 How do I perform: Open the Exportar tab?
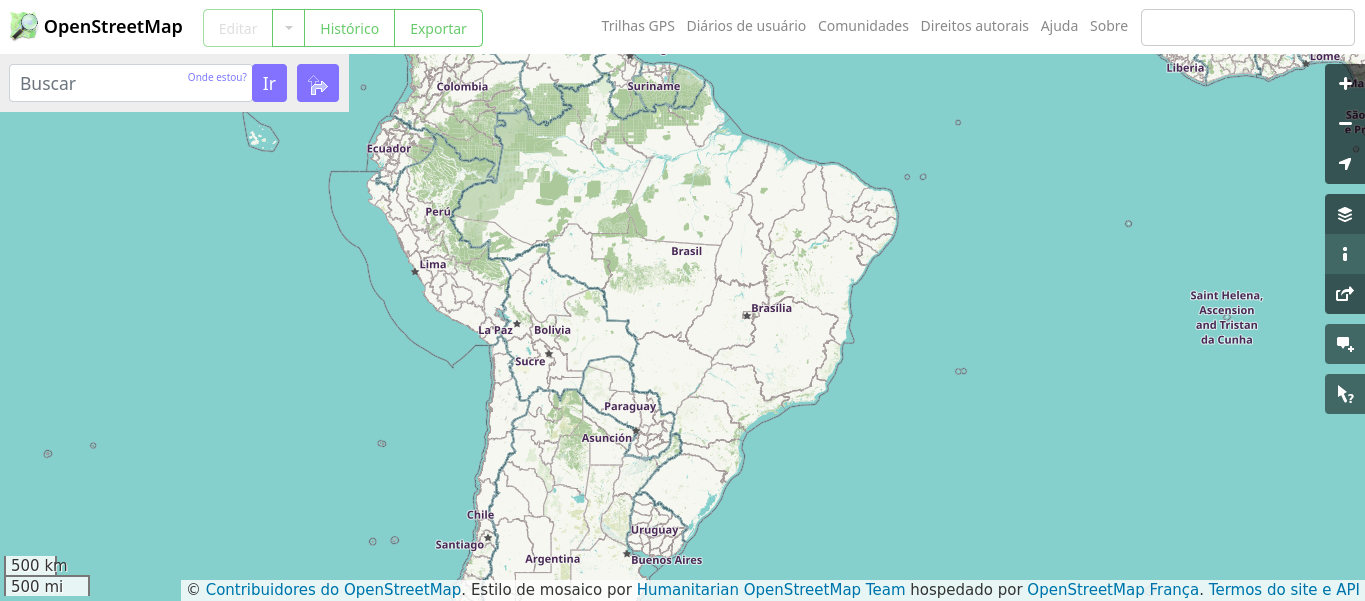(x=438, y=28)
